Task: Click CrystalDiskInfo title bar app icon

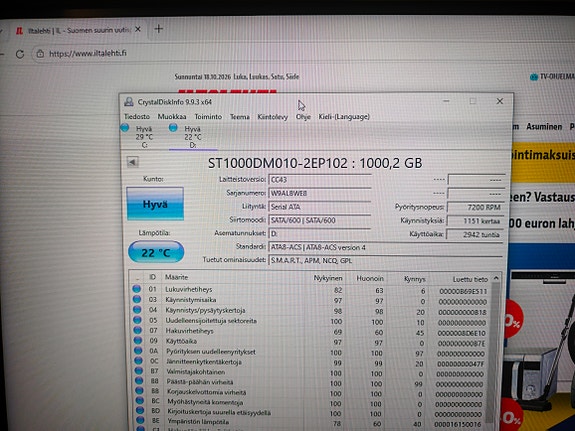Action: click(129, 102)
